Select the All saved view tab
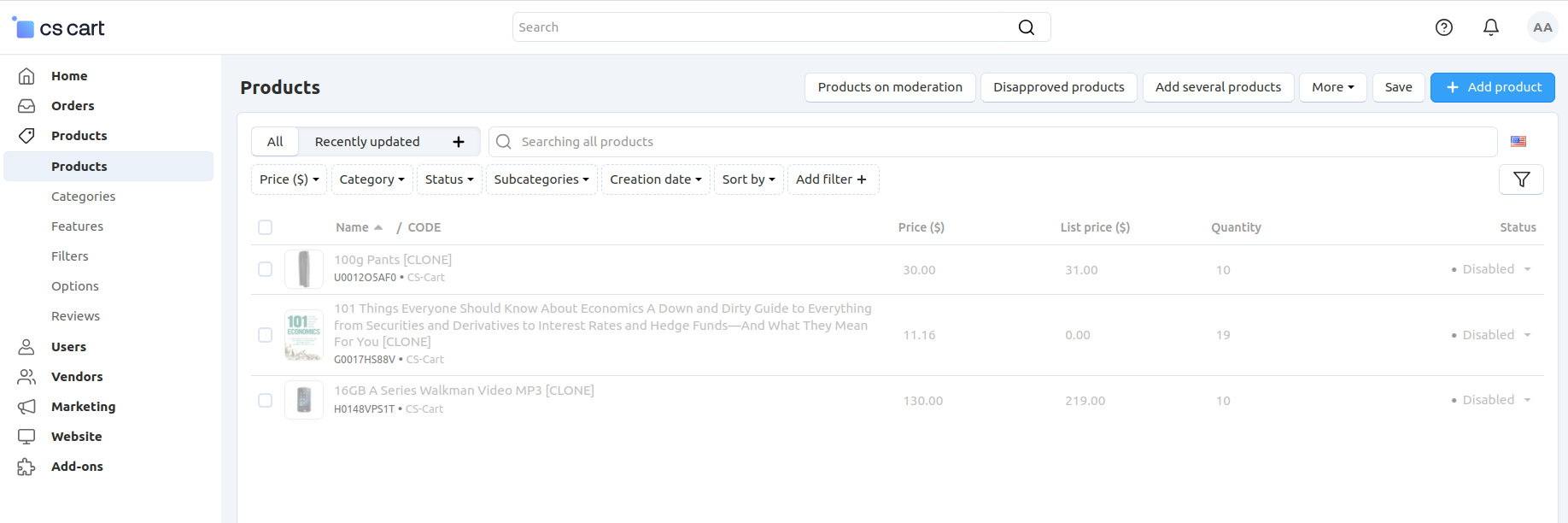This screenshot has height=523, width=1568. 275,142
